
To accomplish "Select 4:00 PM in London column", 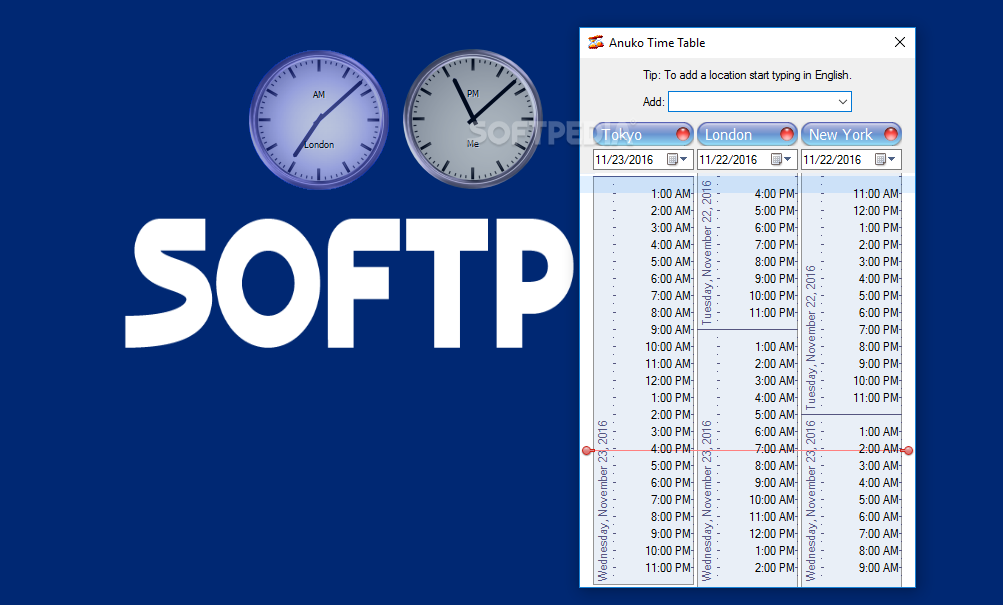I will [775, 194].
